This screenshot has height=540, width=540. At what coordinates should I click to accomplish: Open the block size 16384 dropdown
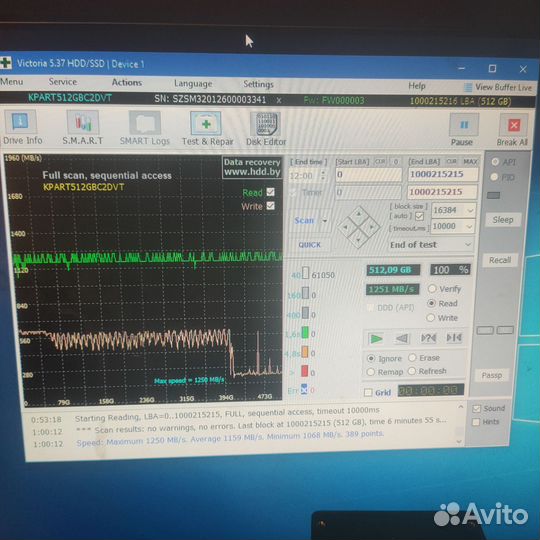(470, 210)
